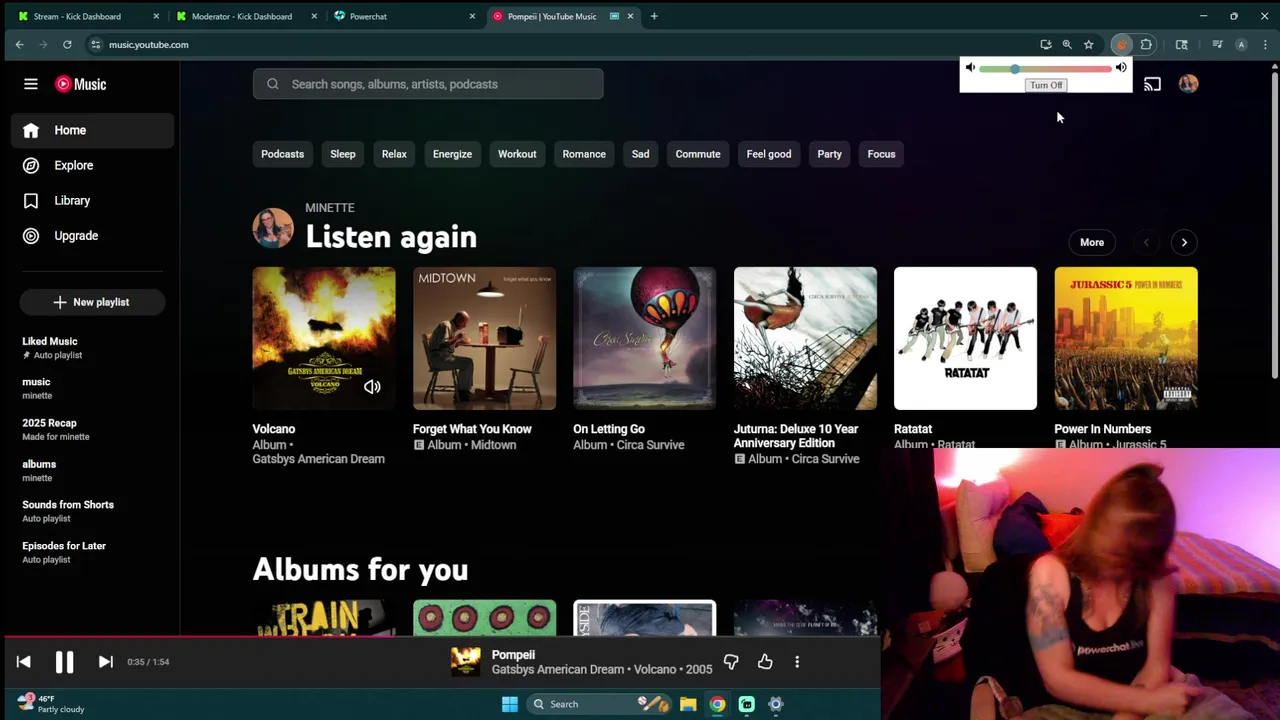Select the Feel good chip
The height and width of the screenshot is (720, 1280).
[769, 154]
